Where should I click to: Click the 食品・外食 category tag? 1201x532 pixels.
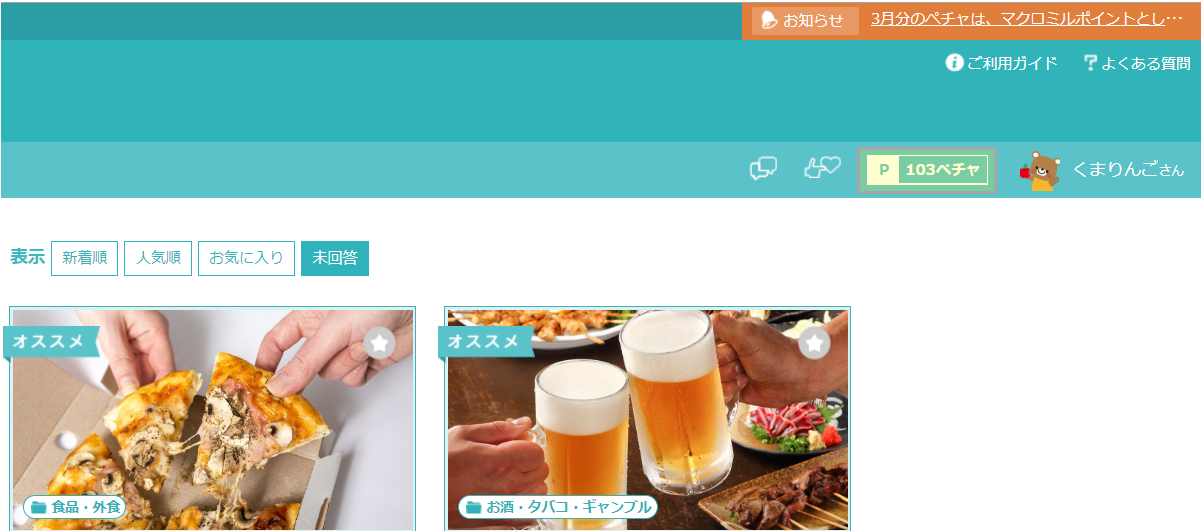click(x=75, y=507)
